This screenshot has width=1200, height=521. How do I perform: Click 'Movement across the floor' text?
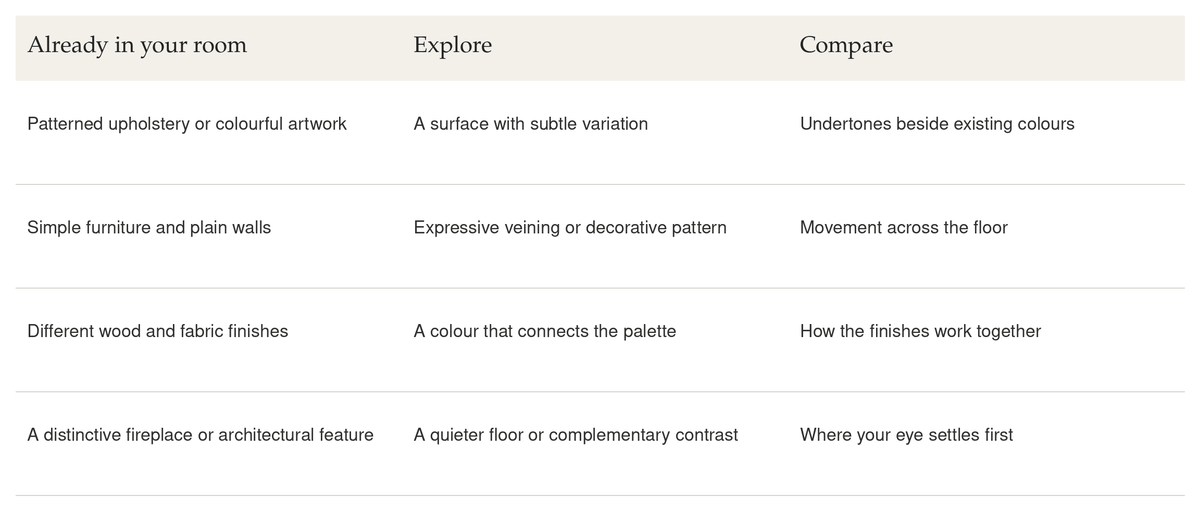click(904, 228)
